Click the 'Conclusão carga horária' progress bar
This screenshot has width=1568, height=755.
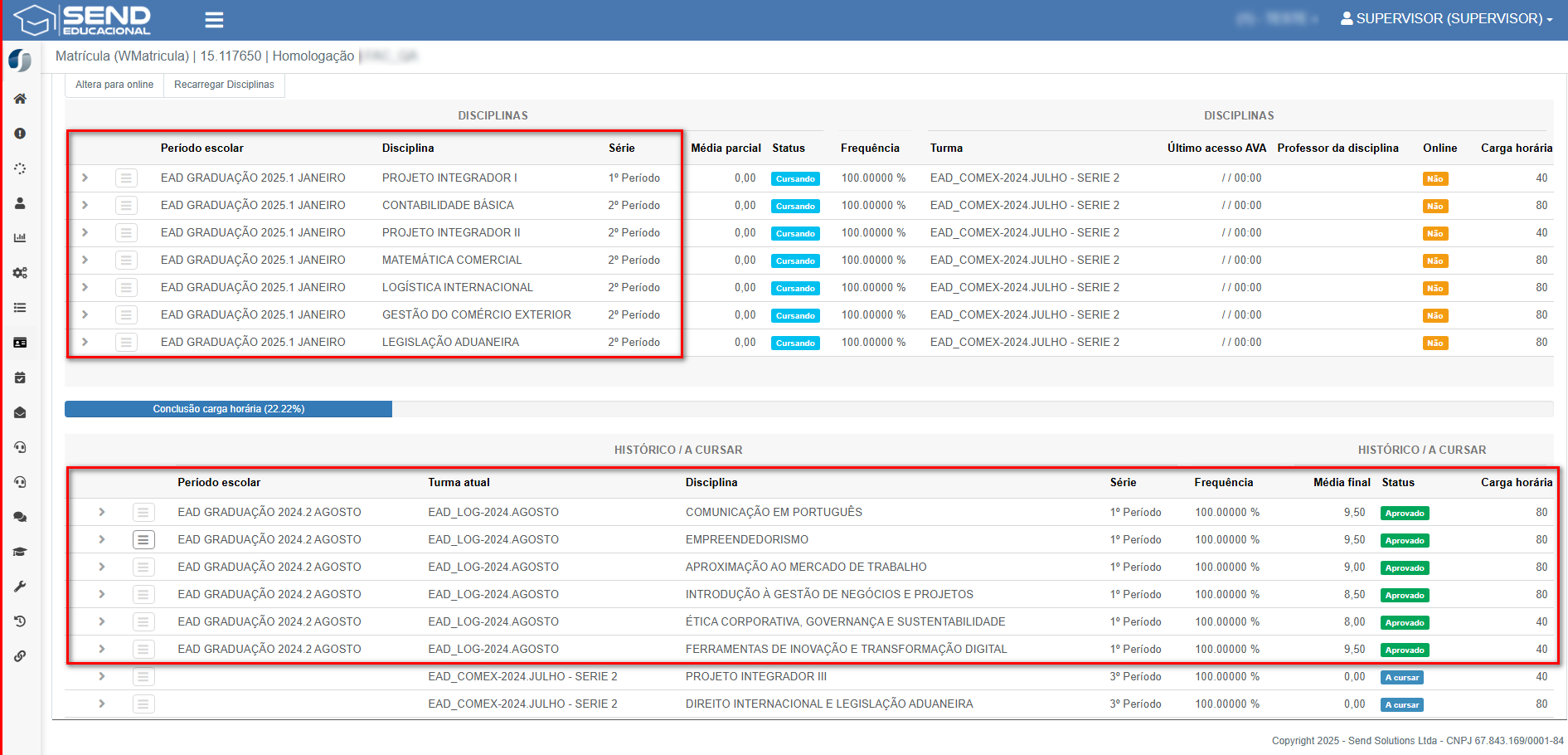tap(228, 409)
